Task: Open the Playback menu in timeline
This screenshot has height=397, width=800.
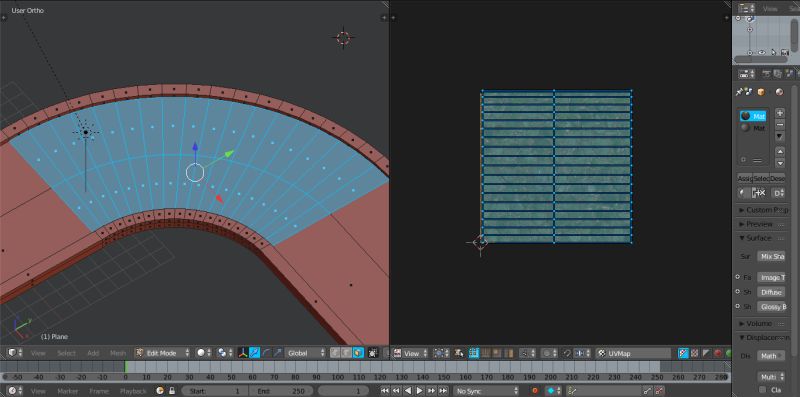Action: [134, 391]
